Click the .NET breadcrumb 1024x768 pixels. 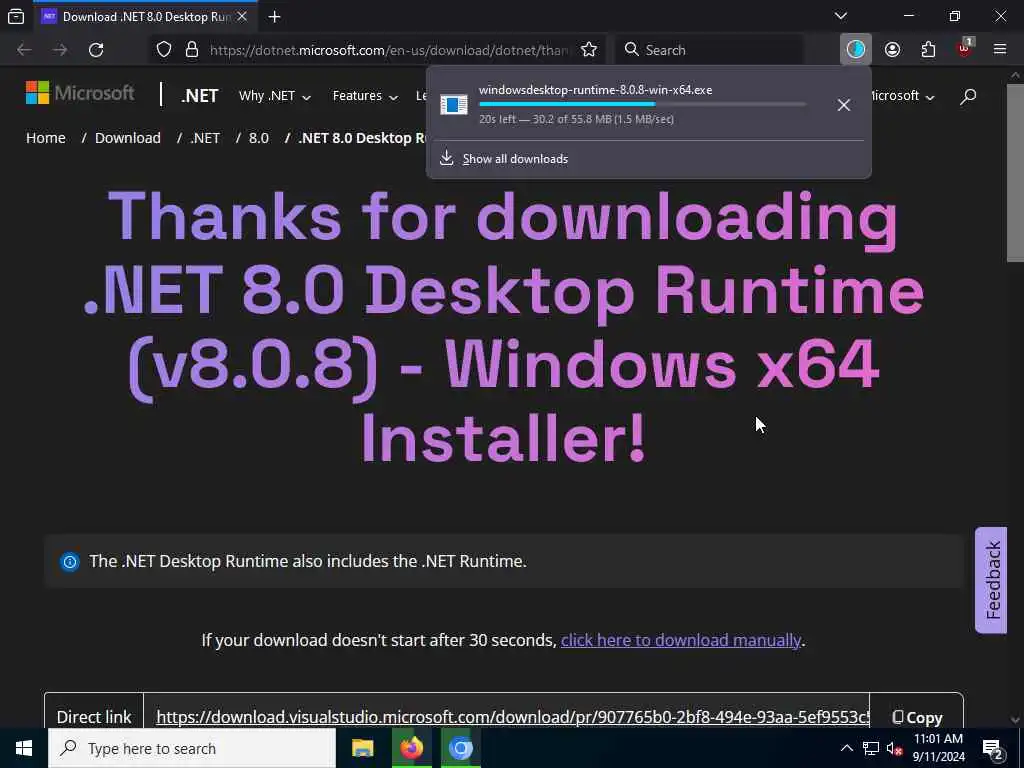(x=205, y=138)
